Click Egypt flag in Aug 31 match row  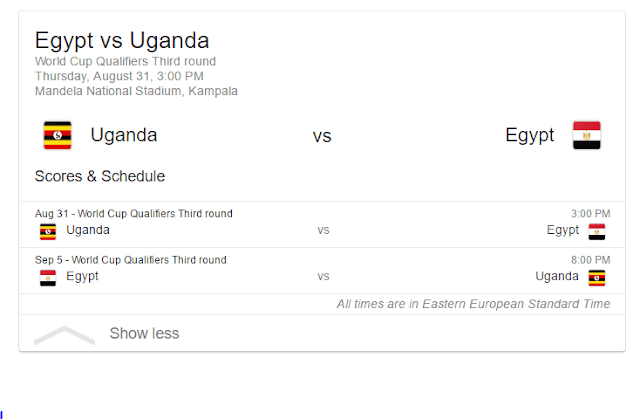point(597,232)
